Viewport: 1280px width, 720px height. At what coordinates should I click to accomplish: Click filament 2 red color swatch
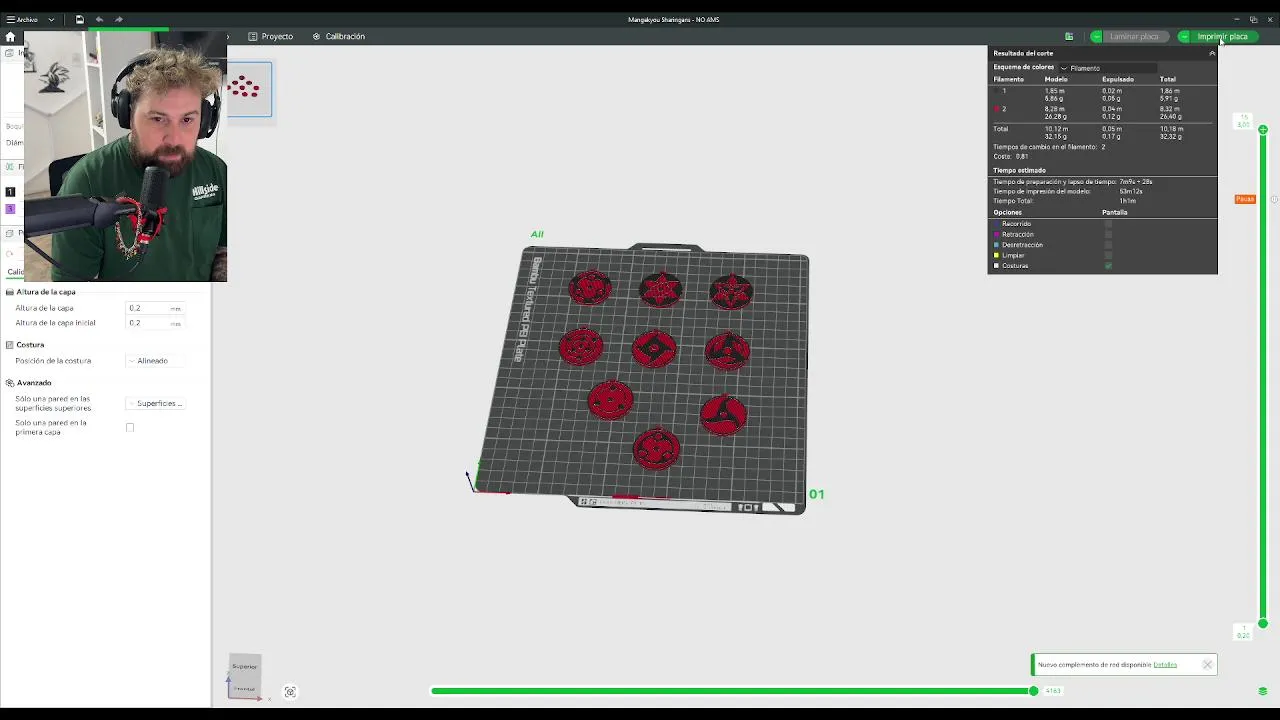(x=997, y=109)
